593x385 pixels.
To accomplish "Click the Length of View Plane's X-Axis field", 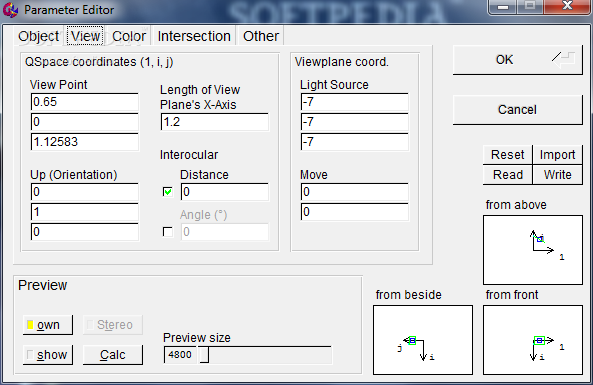I will 215,122.
